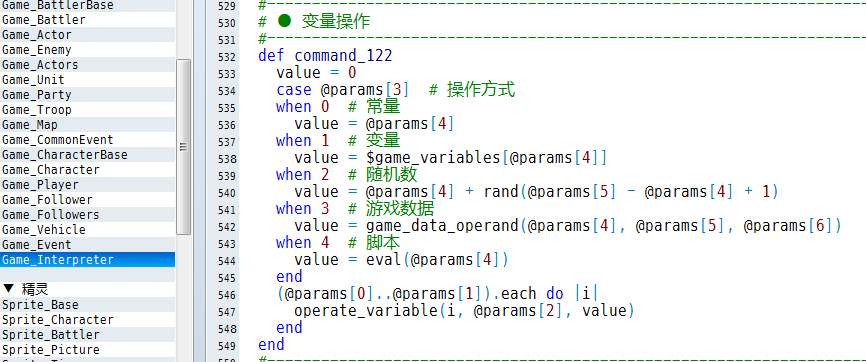Click the 'when 2' 随机数 line

(x=347, y=175)
